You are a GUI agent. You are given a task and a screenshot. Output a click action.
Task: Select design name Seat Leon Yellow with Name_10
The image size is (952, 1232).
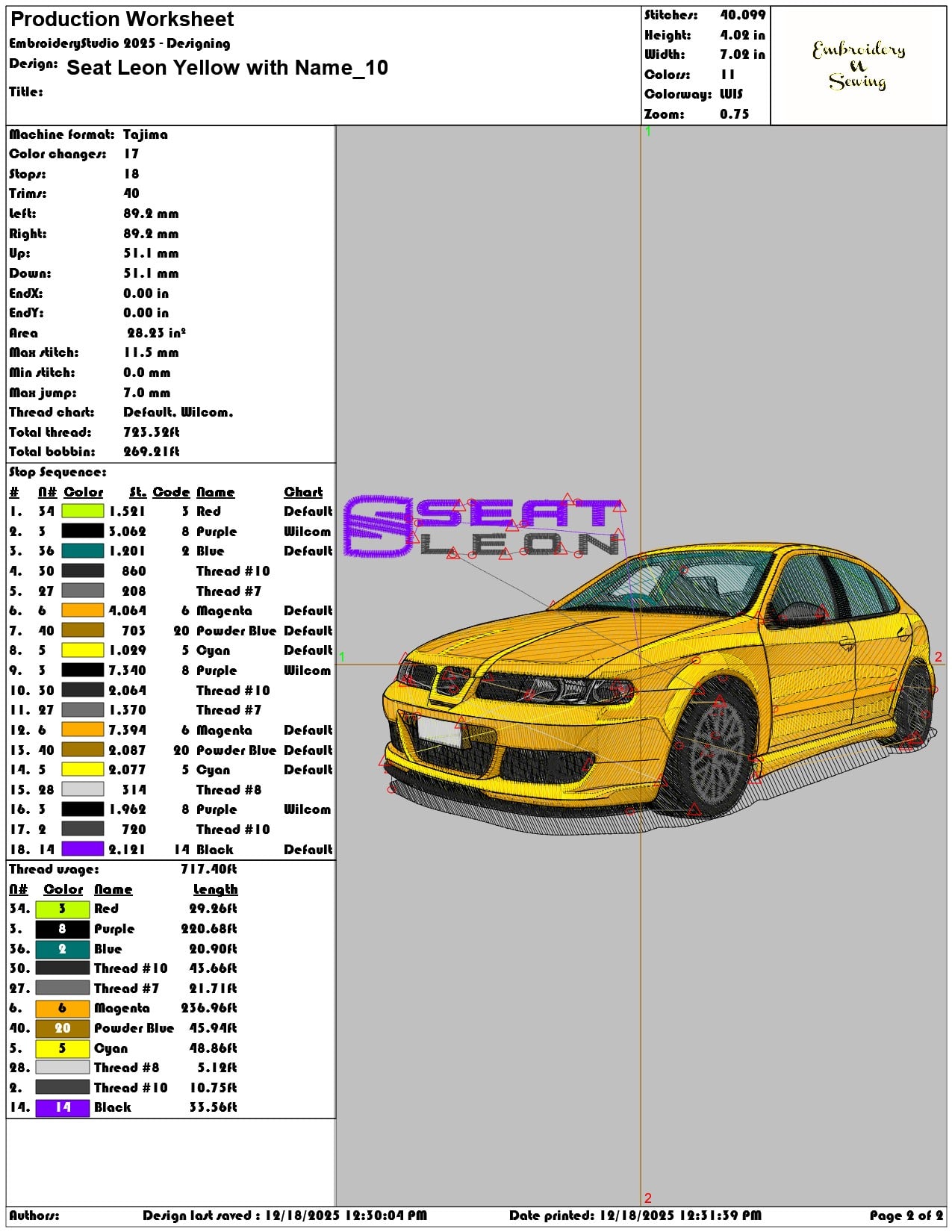pyautogui.click(x=228, y=68)
